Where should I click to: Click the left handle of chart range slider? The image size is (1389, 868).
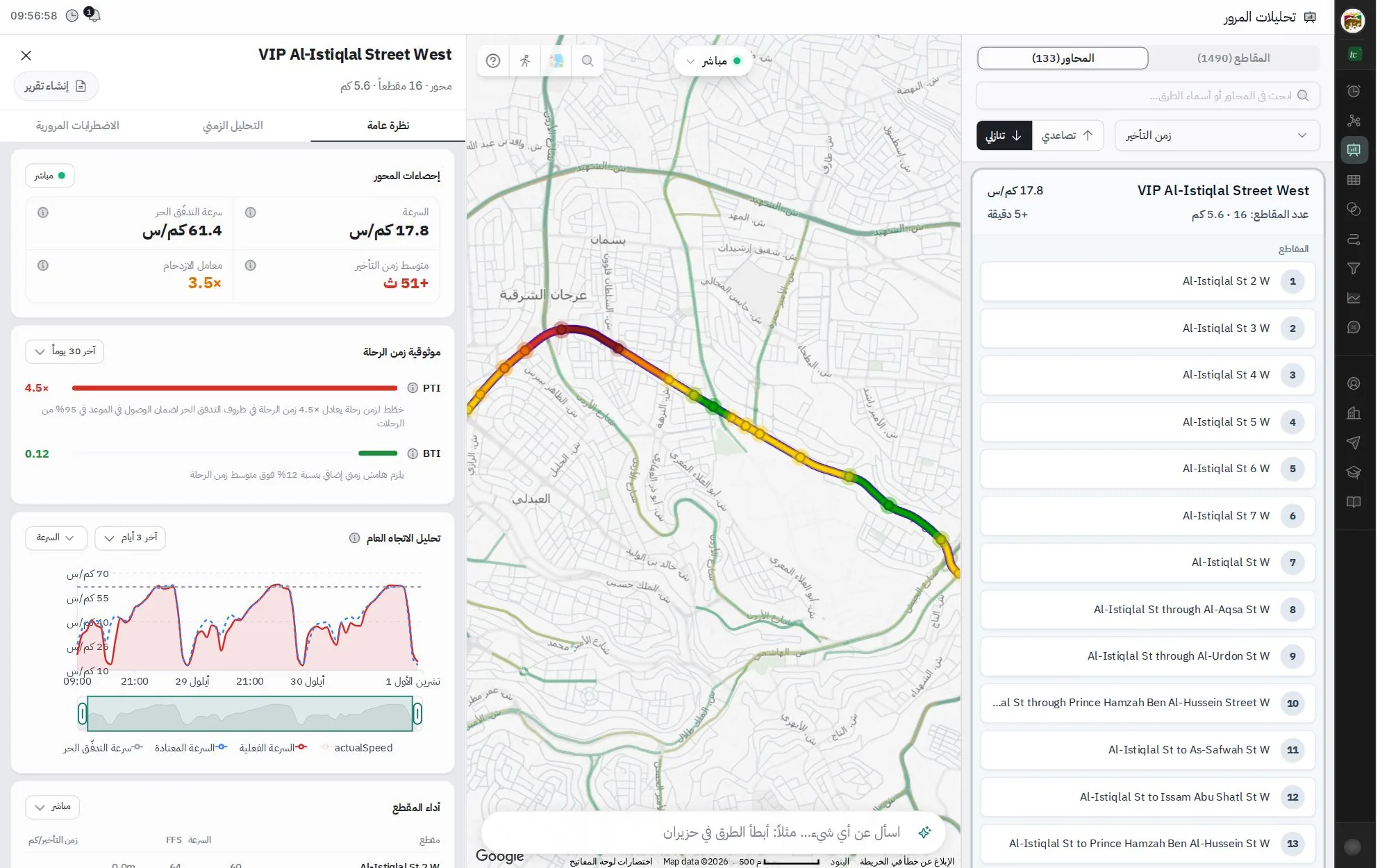point(83,714)
